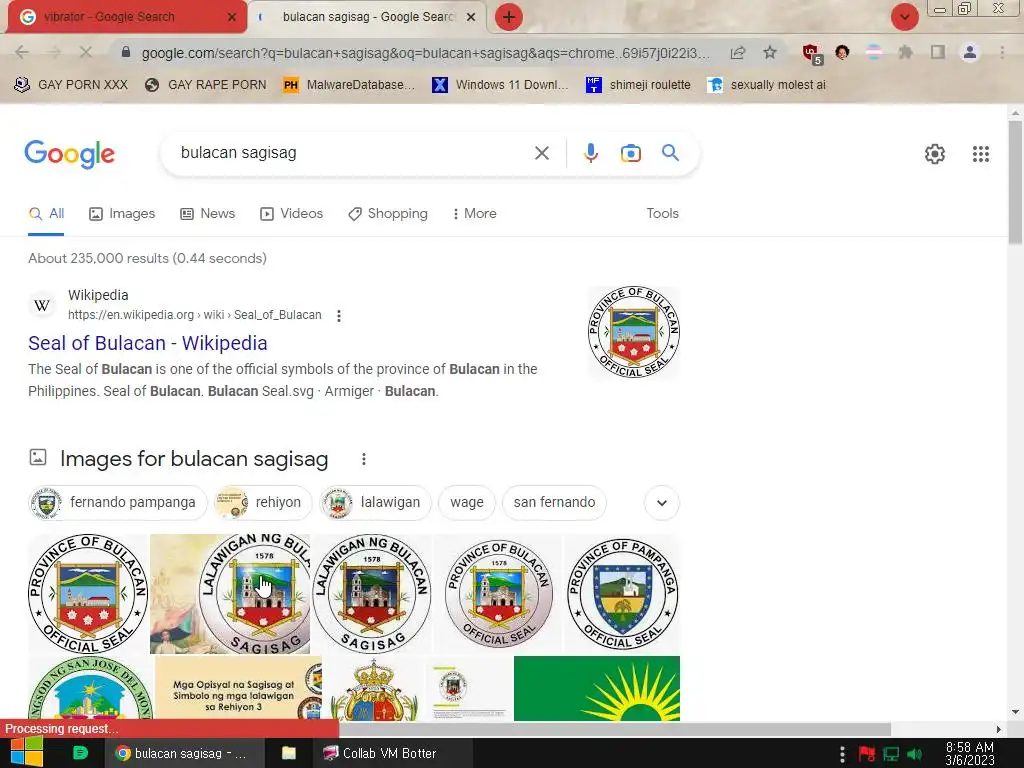The width and height of the screenshot is (1024, 768).
Task: Open first 'Province of Bulacan Official Seal' image
Action: click(88, 594)
